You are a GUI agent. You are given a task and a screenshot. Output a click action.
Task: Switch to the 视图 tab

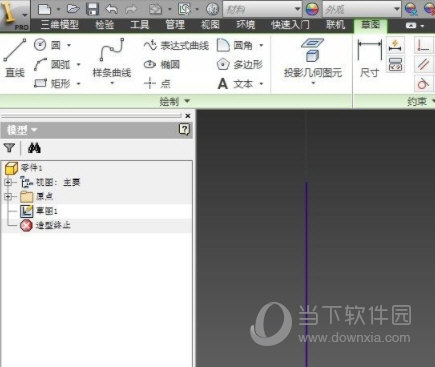[210, 25]
